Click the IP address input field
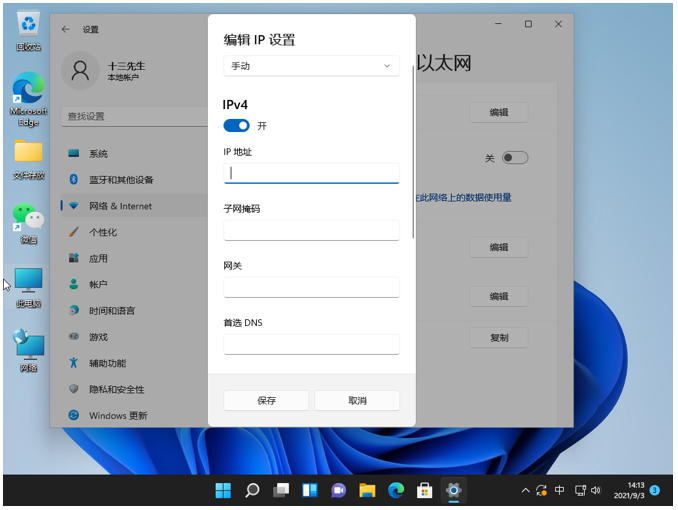Viewport: 678px width, 510px height. pos(311,173)
